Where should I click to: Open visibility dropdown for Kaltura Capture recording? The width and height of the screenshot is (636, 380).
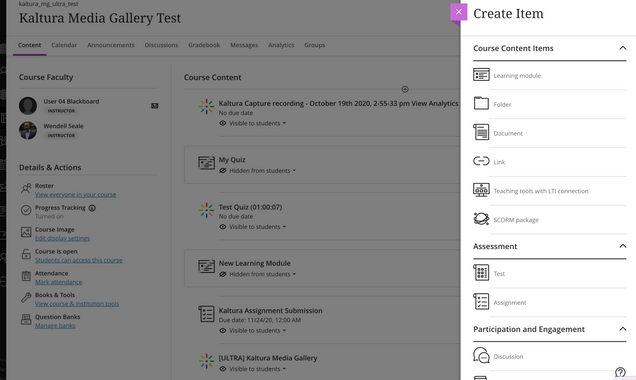tap(257, 123)
